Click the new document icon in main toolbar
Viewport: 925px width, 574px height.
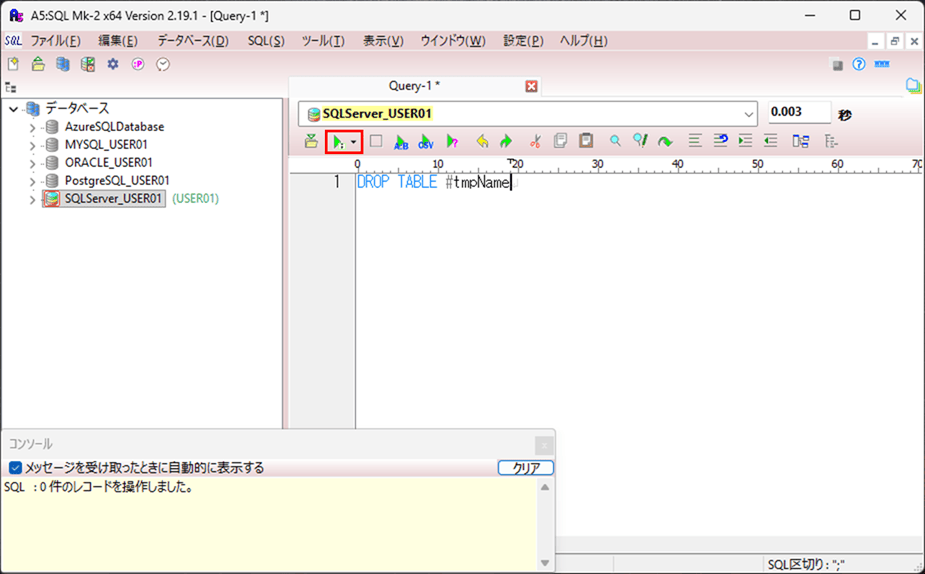click(x=13, y=64)
